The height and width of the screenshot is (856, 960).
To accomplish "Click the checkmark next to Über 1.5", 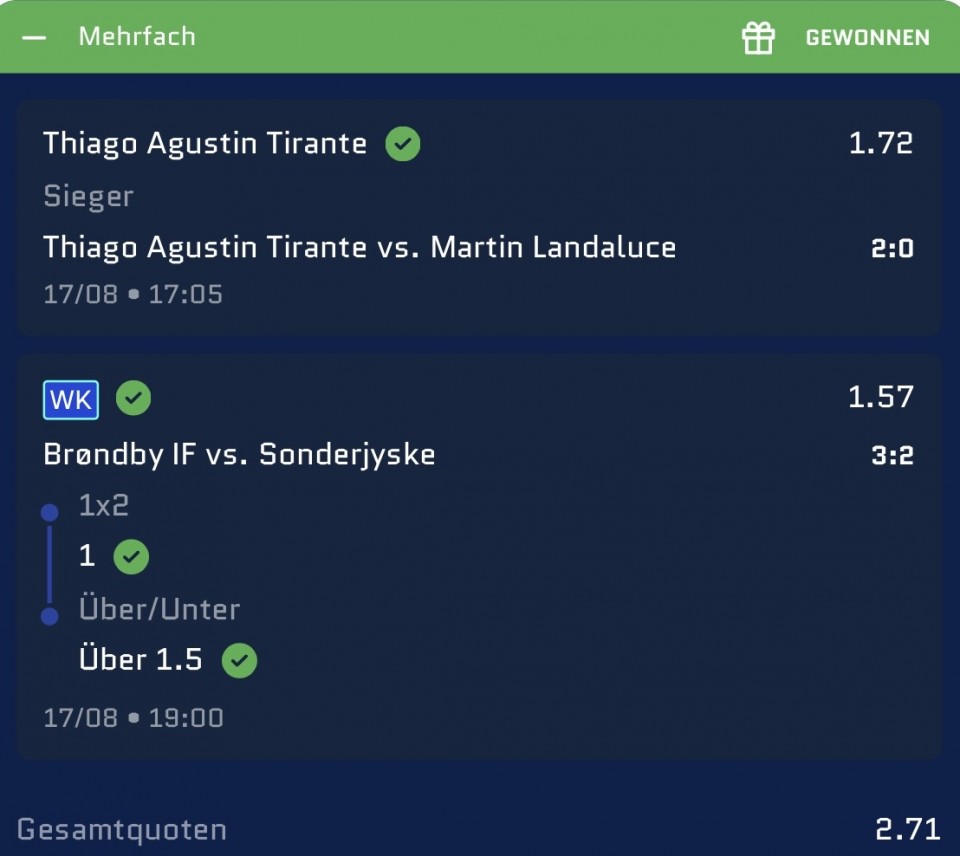I will [239, 661].
